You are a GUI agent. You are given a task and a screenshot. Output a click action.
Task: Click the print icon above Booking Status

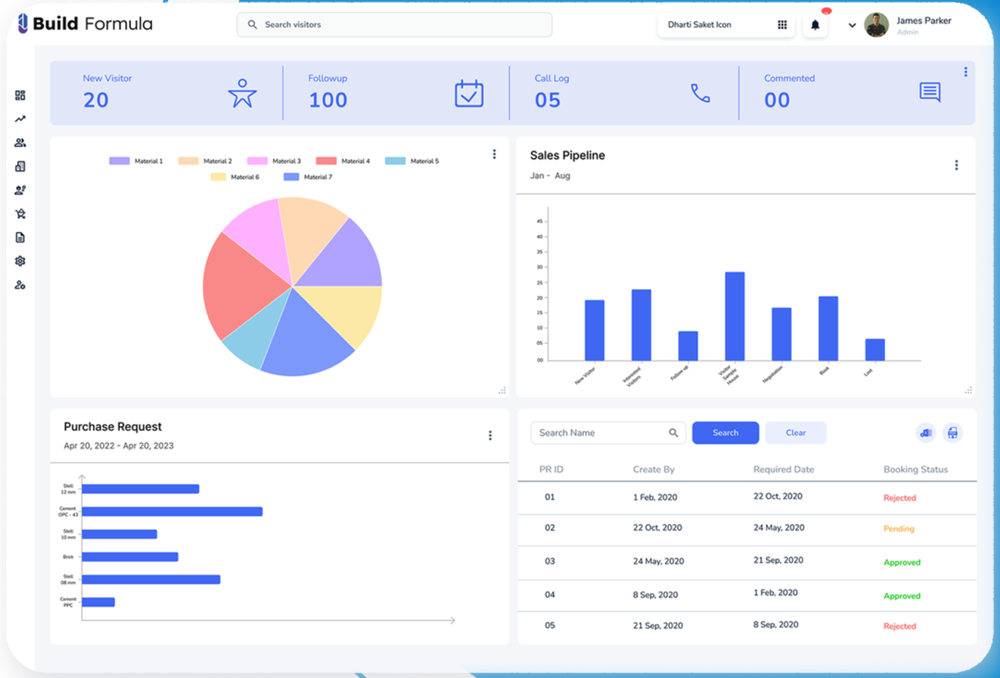pos(952,433)
